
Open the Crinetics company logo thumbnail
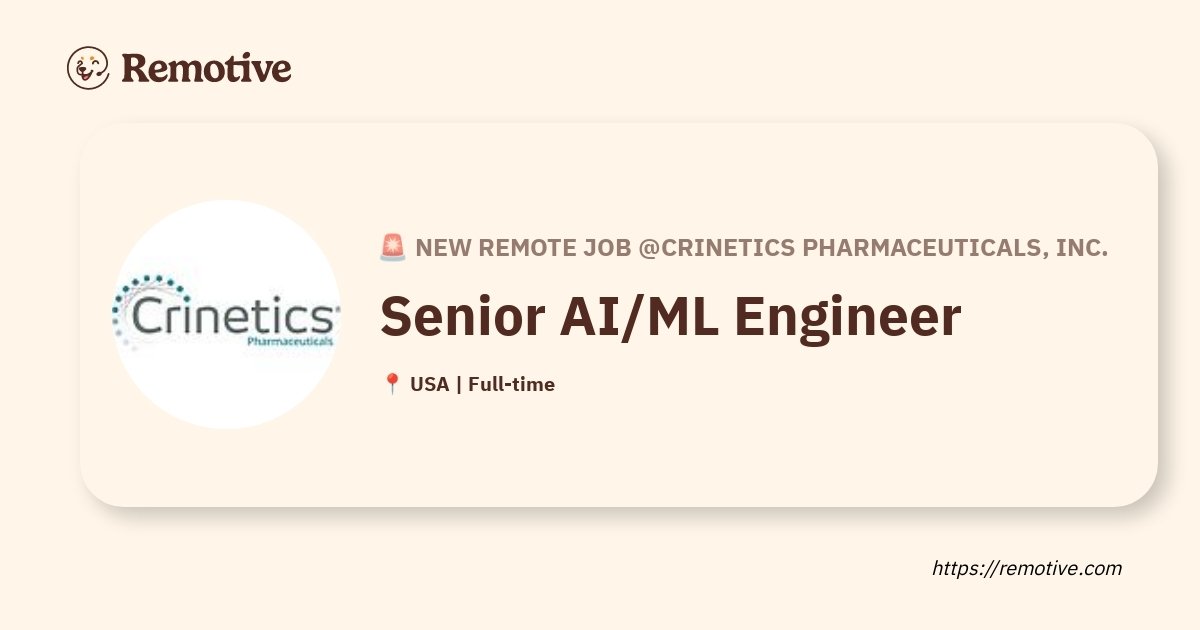point(226,314)
